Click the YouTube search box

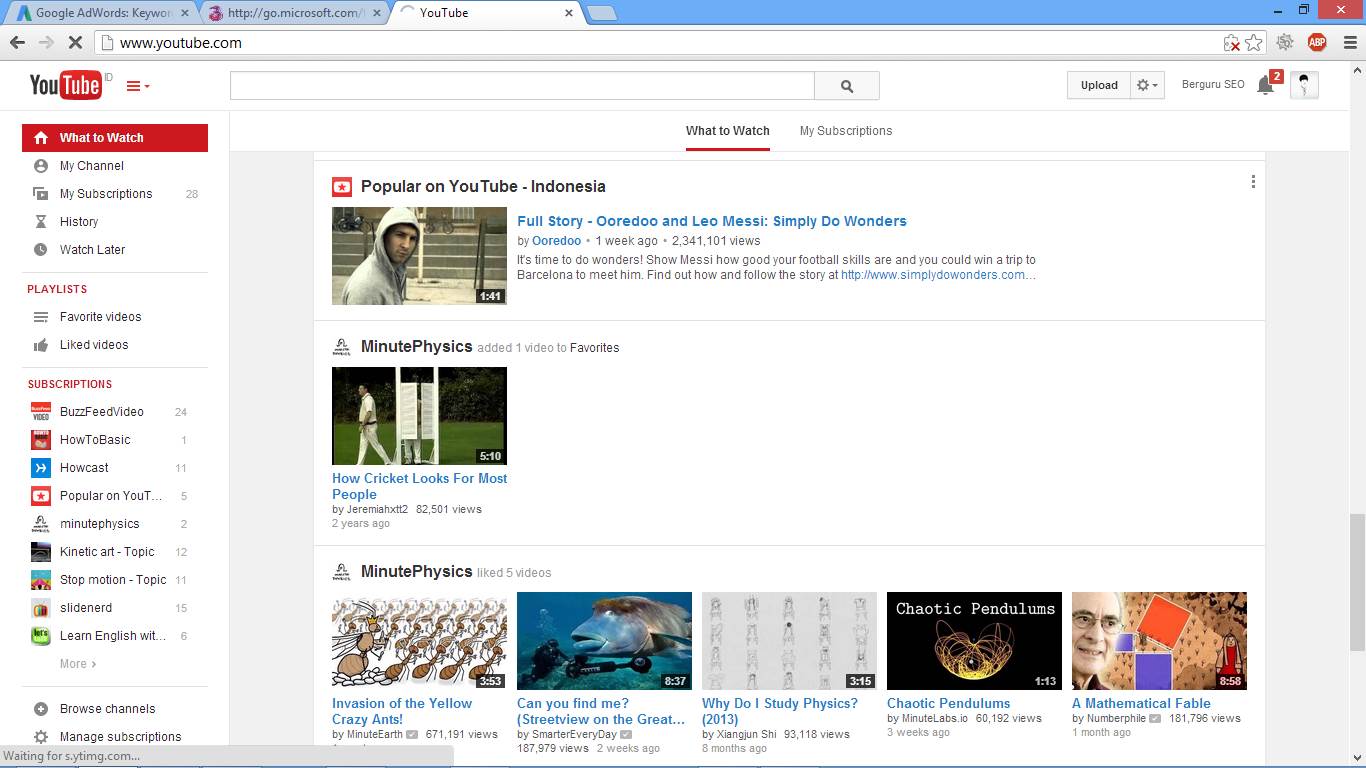(522, 86)
